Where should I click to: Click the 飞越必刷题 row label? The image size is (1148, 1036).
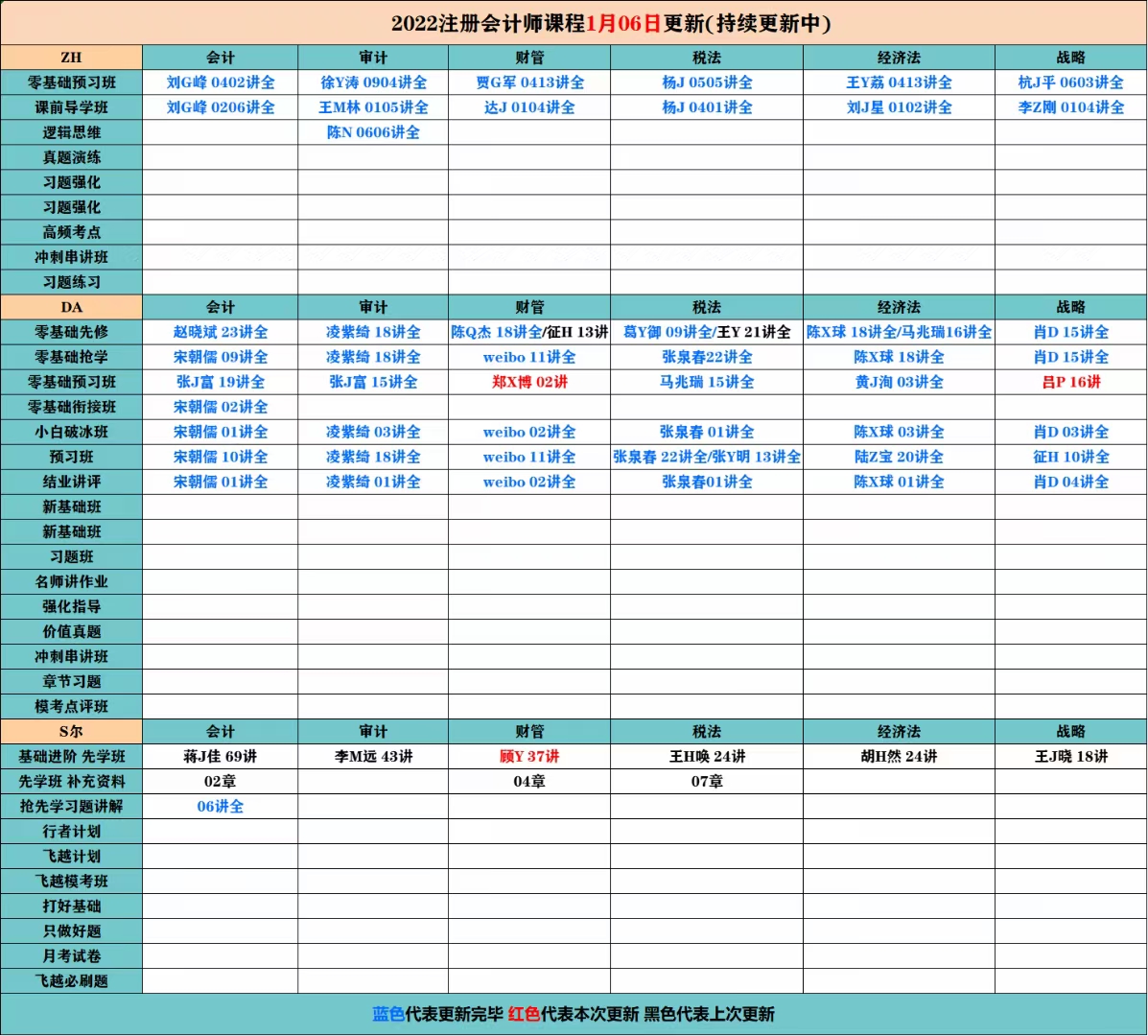point(72,980)
